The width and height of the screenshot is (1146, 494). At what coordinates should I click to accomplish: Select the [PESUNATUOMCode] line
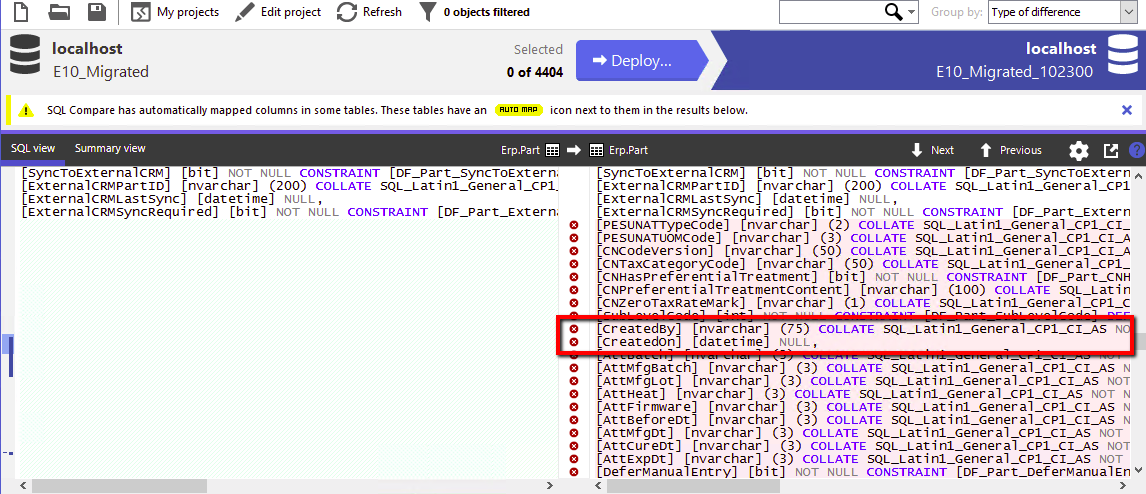[864, 237]
